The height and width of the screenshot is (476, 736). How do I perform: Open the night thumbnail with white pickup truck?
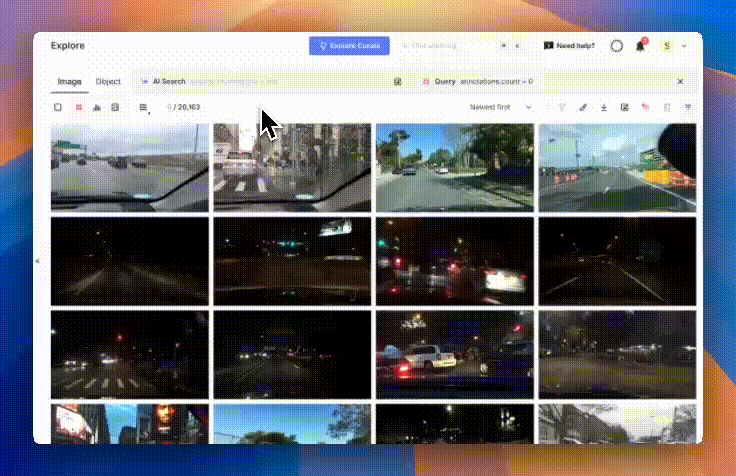click(455, 355)
